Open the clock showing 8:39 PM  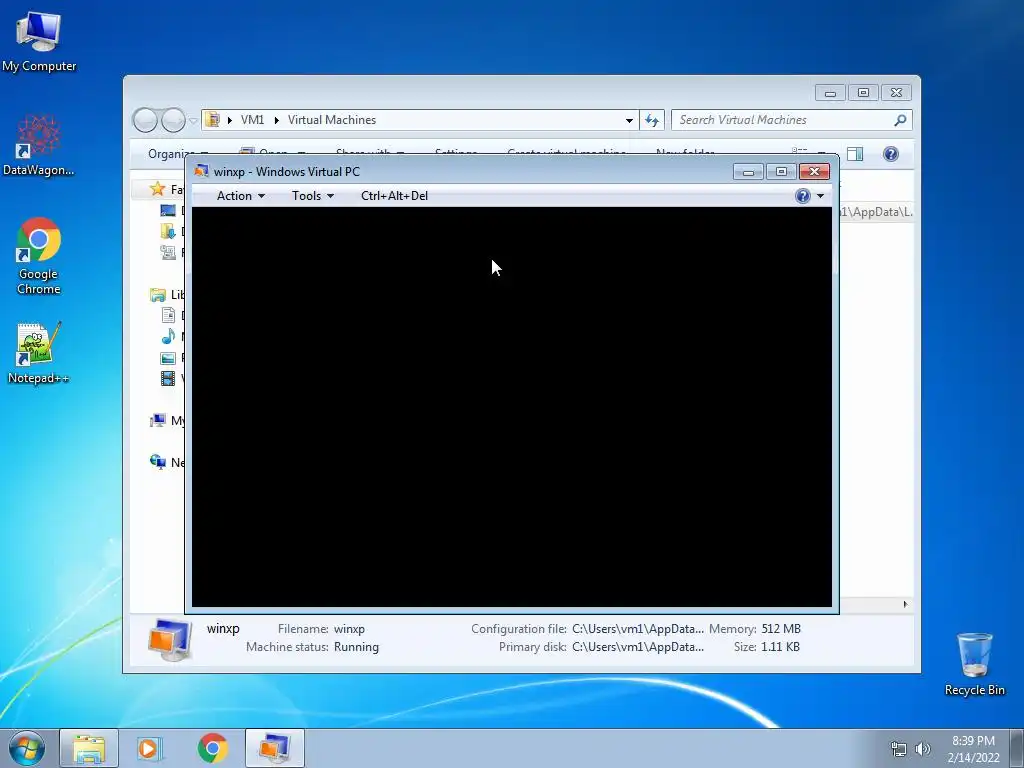973,748
